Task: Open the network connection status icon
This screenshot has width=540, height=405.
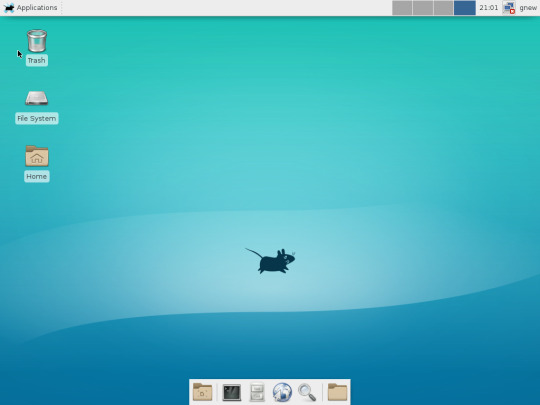Action: pos(509,8)
